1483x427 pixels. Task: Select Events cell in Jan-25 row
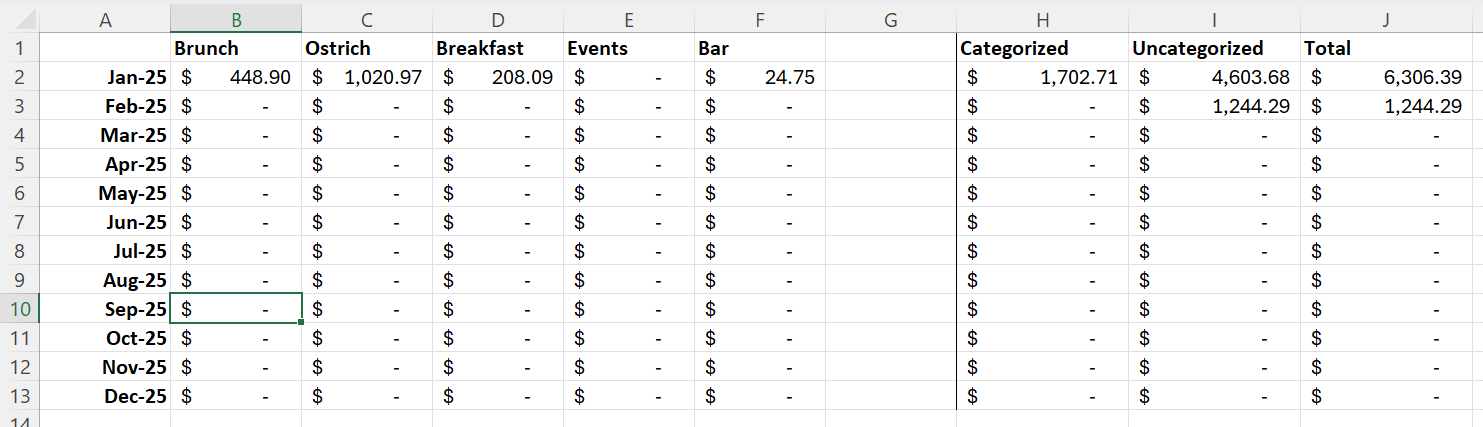pos(628,77)
